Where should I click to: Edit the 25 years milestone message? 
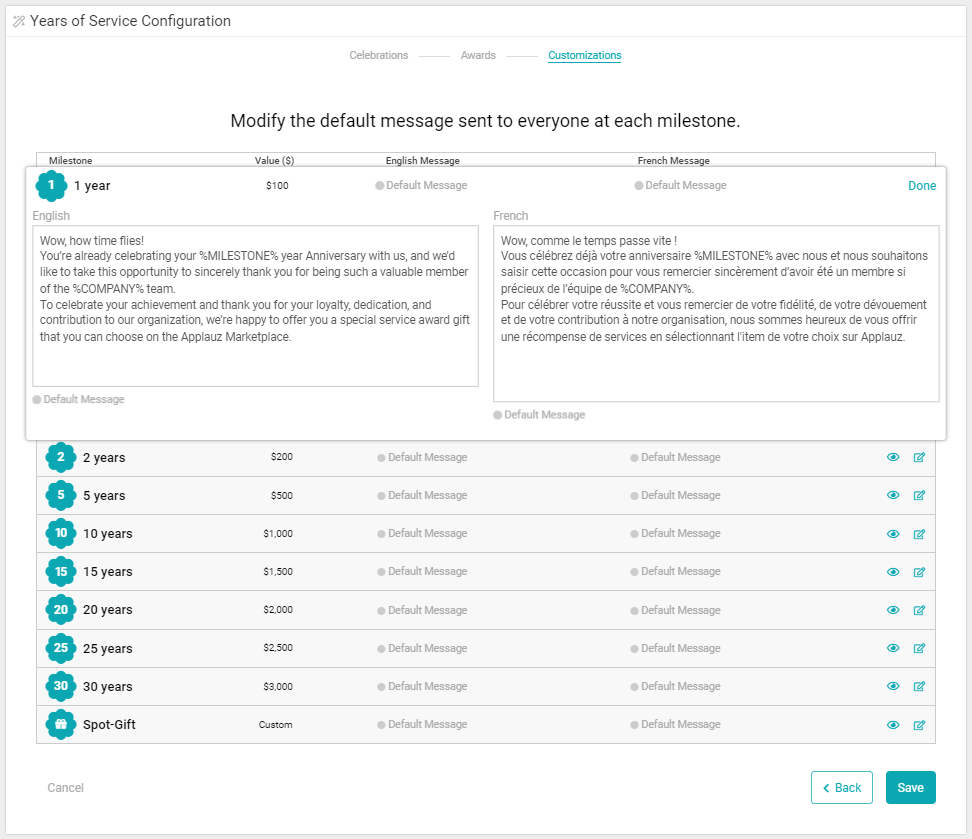(919, 649)
